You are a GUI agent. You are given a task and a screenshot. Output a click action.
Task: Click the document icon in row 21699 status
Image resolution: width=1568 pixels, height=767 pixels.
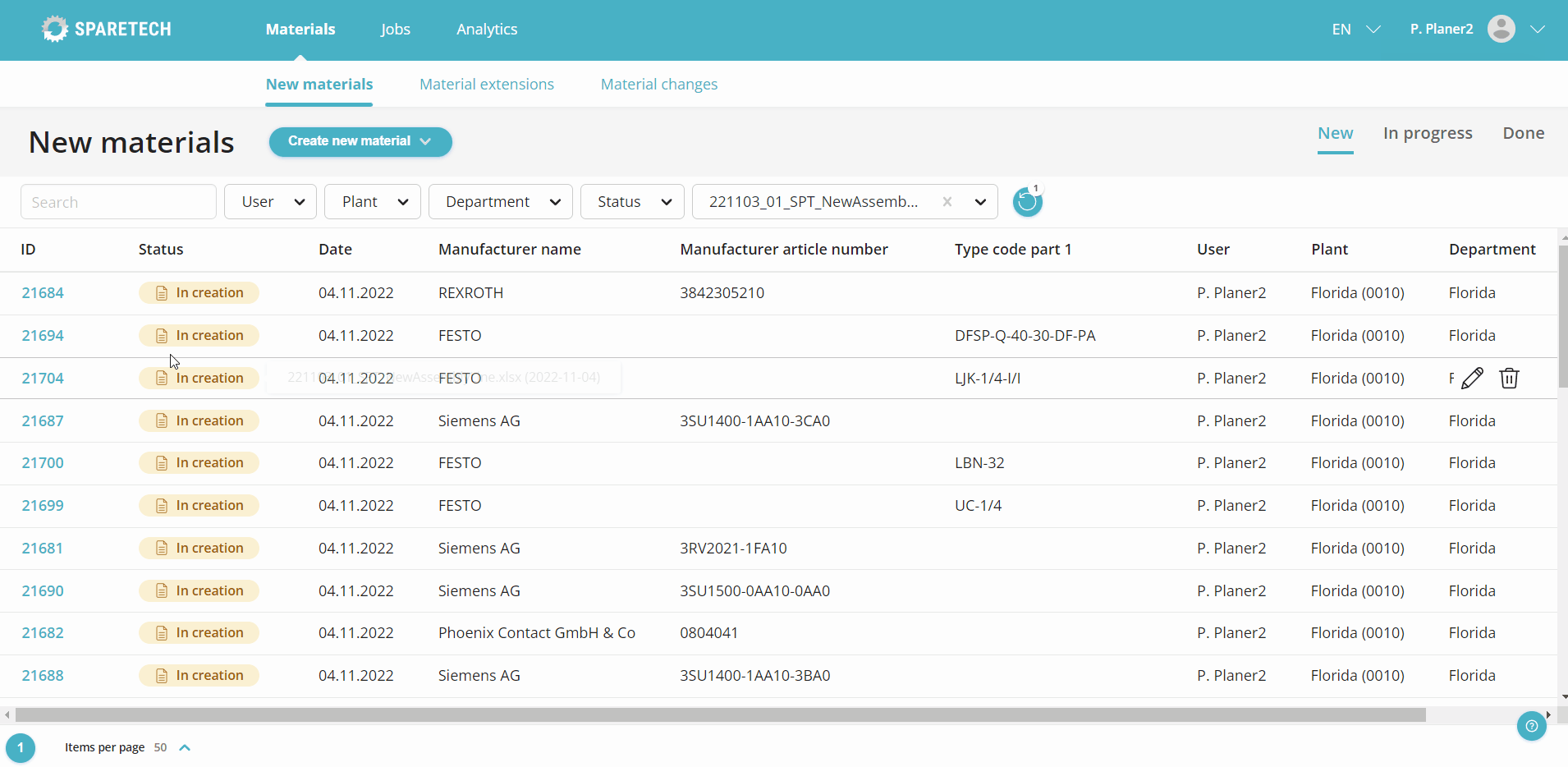[x=162, y=506]
